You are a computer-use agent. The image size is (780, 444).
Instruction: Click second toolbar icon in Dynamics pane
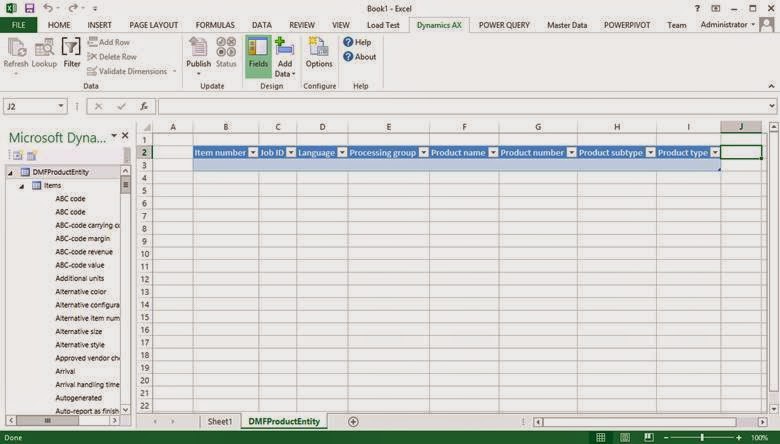click(32, 156)
